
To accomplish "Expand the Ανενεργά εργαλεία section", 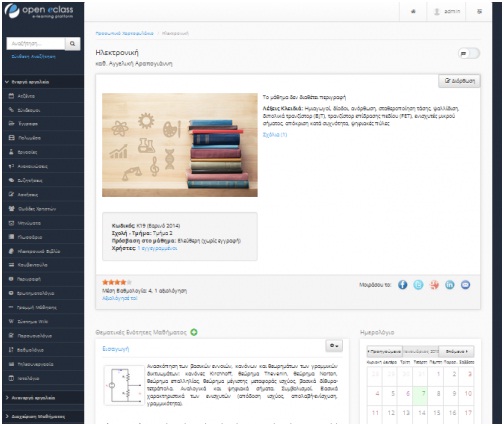I will [x=43, y=398].
